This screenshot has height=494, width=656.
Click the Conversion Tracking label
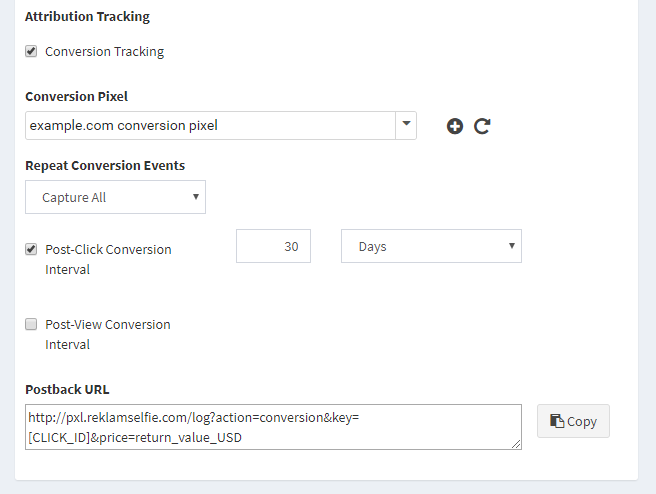click(x=105, y=51)
